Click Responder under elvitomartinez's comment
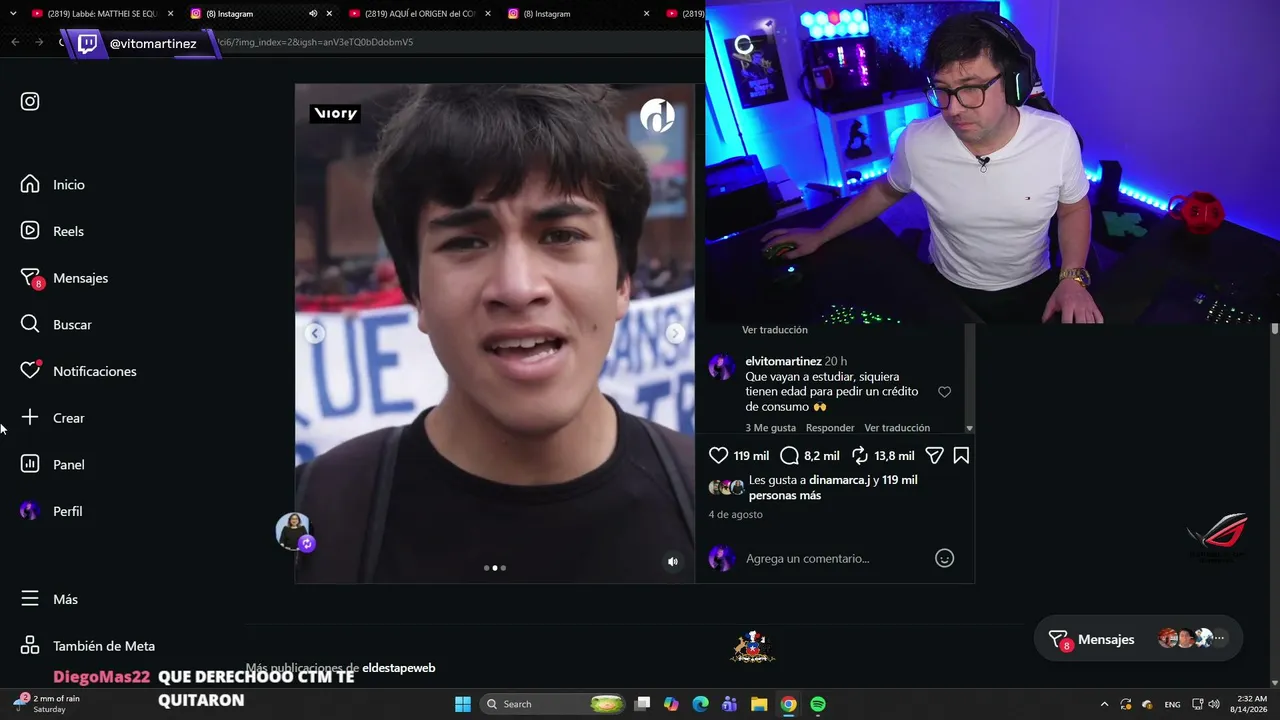1280x720 pixels. tap(830, 428)
